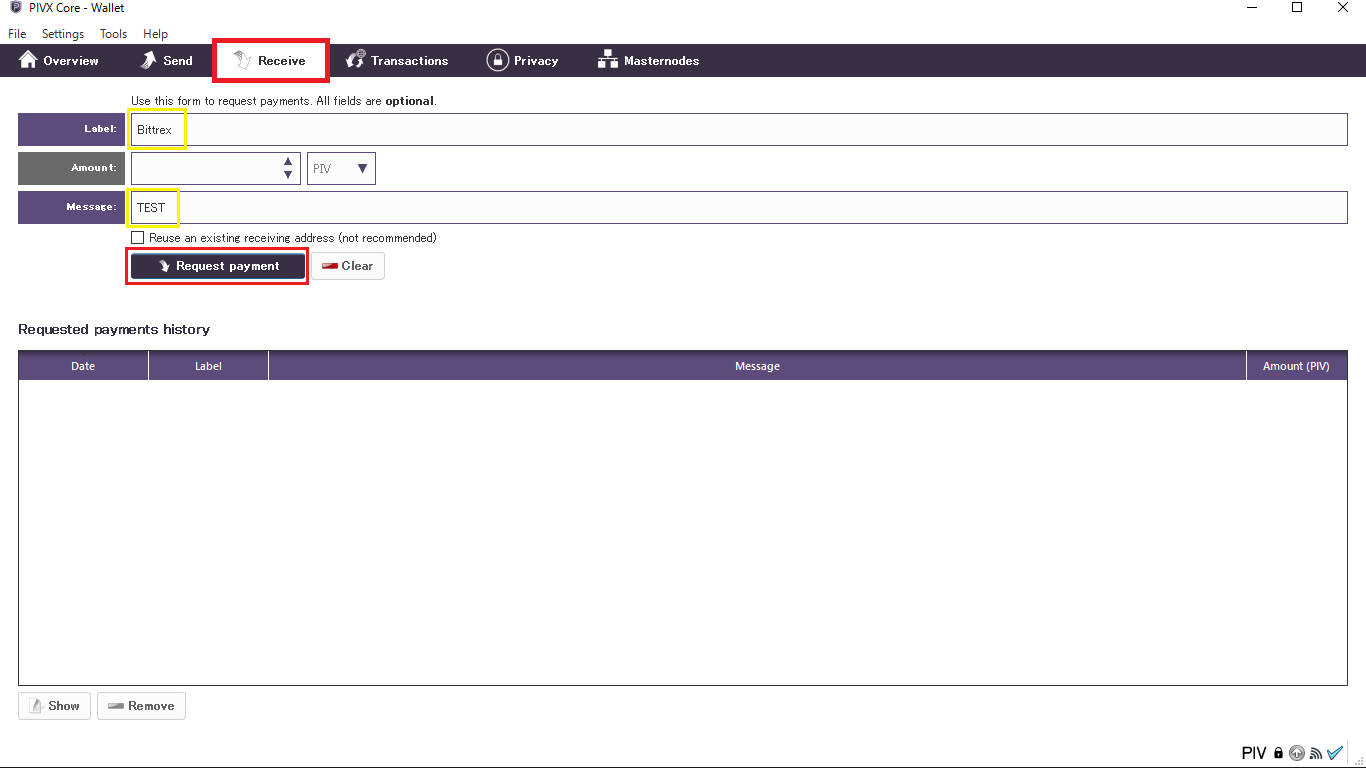Open the Tools menu

tap(113, 34)
